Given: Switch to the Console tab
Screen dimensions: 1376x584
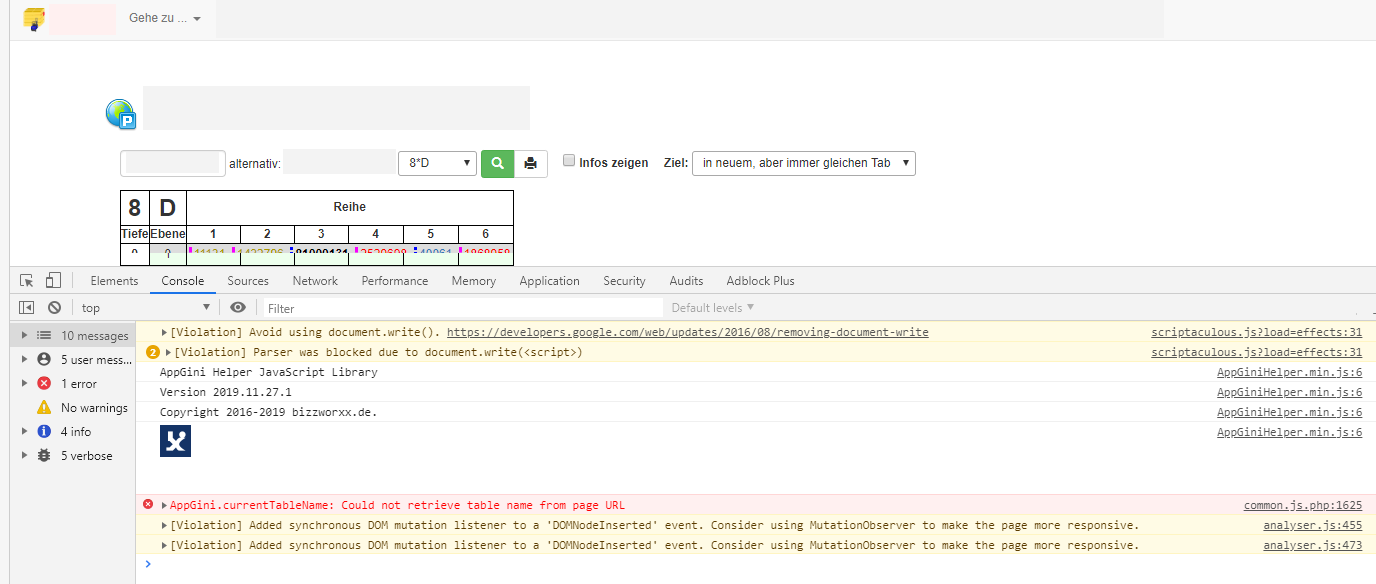Looking at the screenshot, I should [183, 281].
